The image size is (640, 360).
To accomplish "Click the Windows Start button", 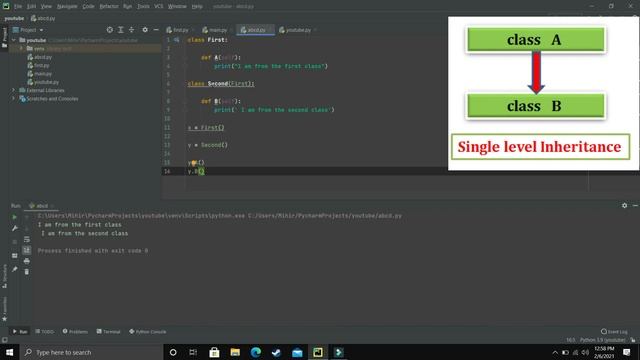I will 9,352.
